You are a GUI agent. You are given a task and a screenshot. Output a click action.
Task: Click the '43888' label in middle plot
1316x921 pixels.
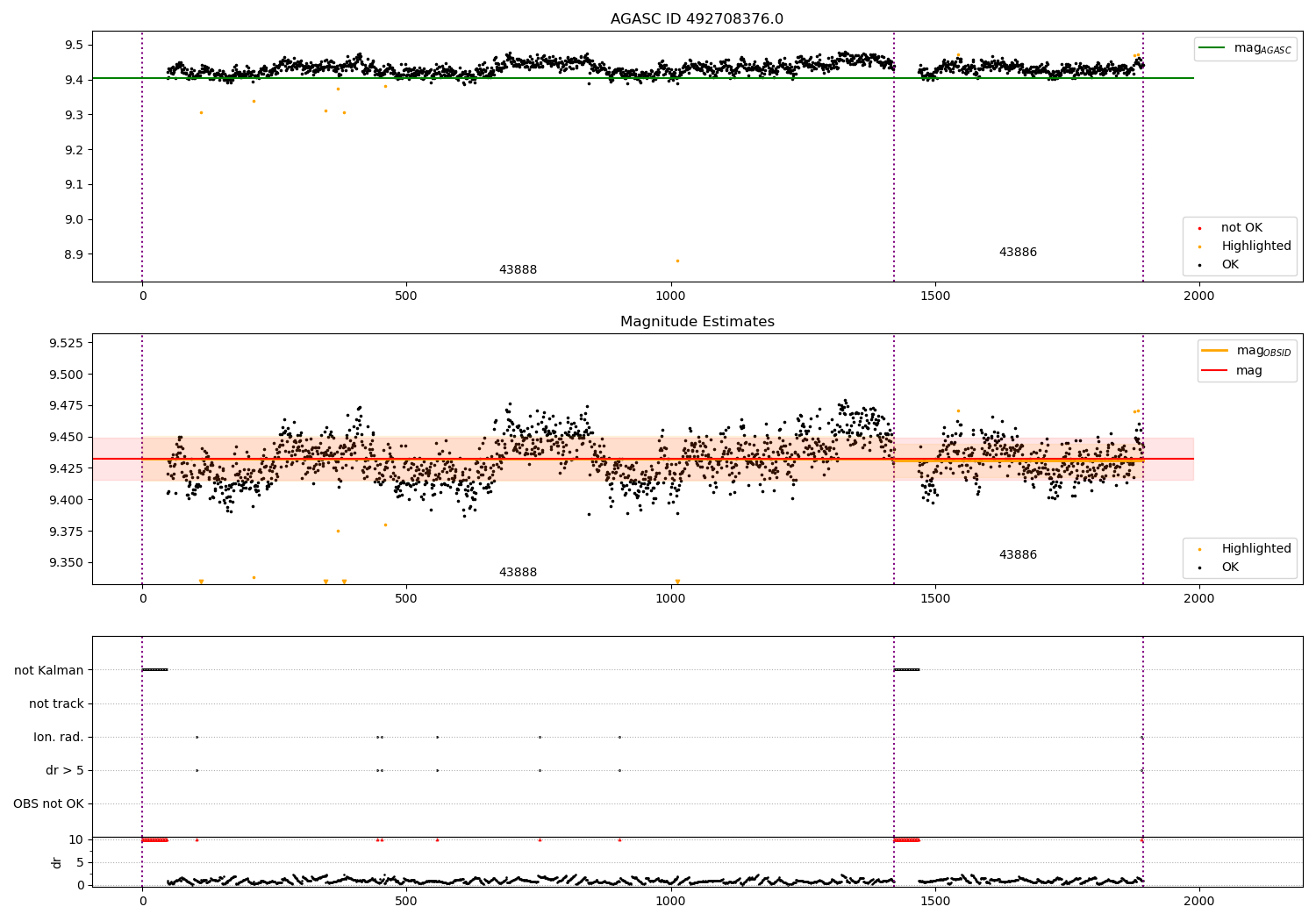[518, 573]
